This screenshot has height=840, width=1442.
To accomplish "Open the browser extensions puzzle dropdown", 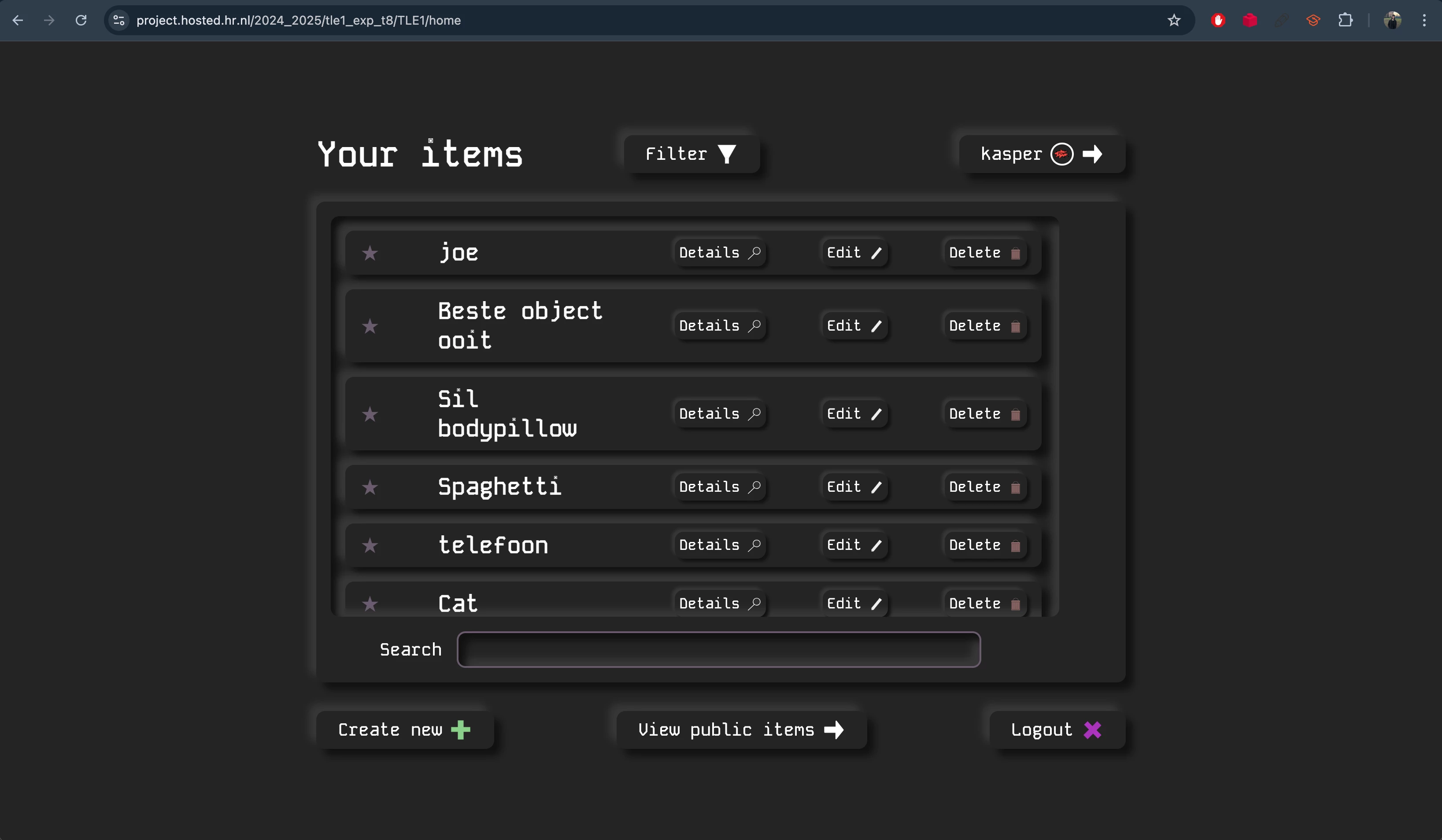I will pos(1346,20).
